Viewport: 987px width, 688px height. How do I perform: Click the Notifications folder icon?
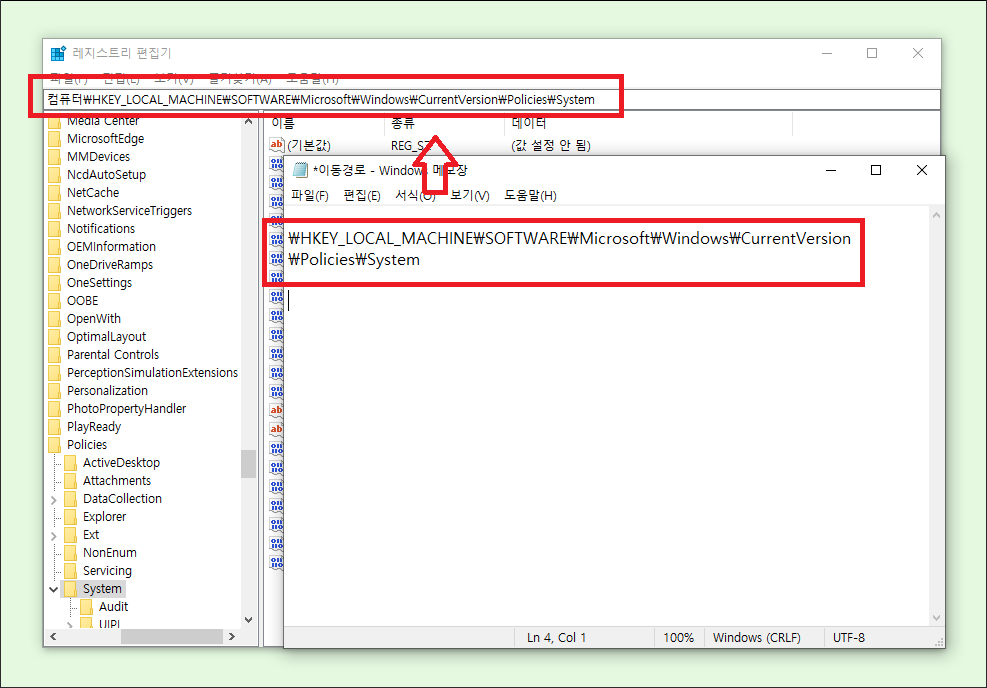[55, 228]
